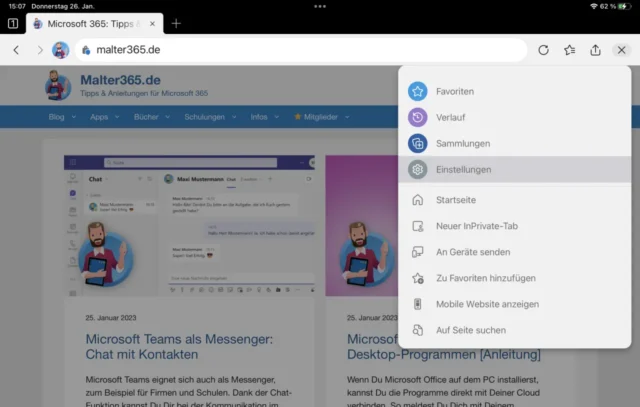Image resolution: width=640 pixels, height=407 pixels.
Task: Reload the page with refresh icon
Action: 543,50
